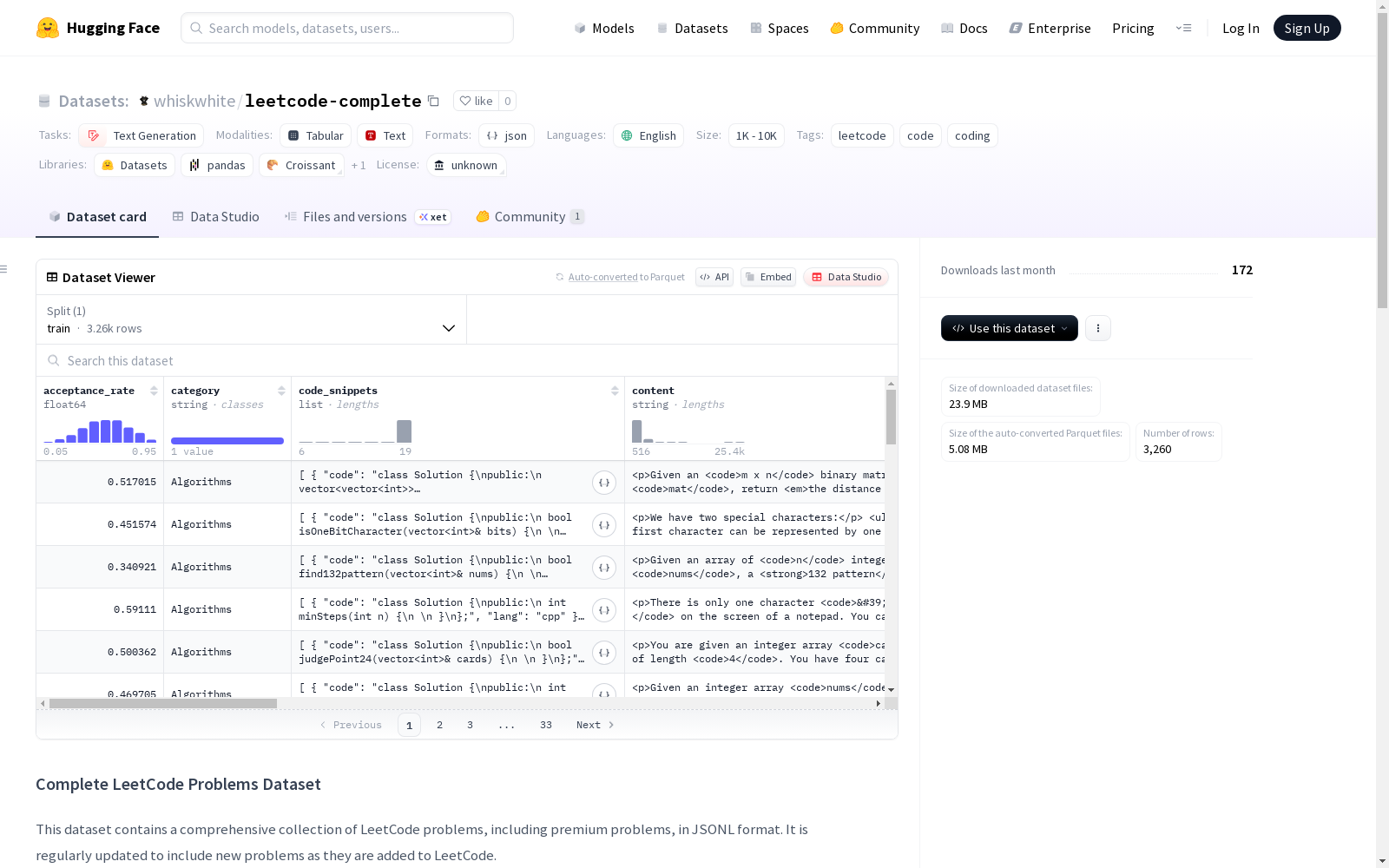Switch to the Data Studio tab
The height and width of the screenshot is (868, 1389).
click(216, 217)
